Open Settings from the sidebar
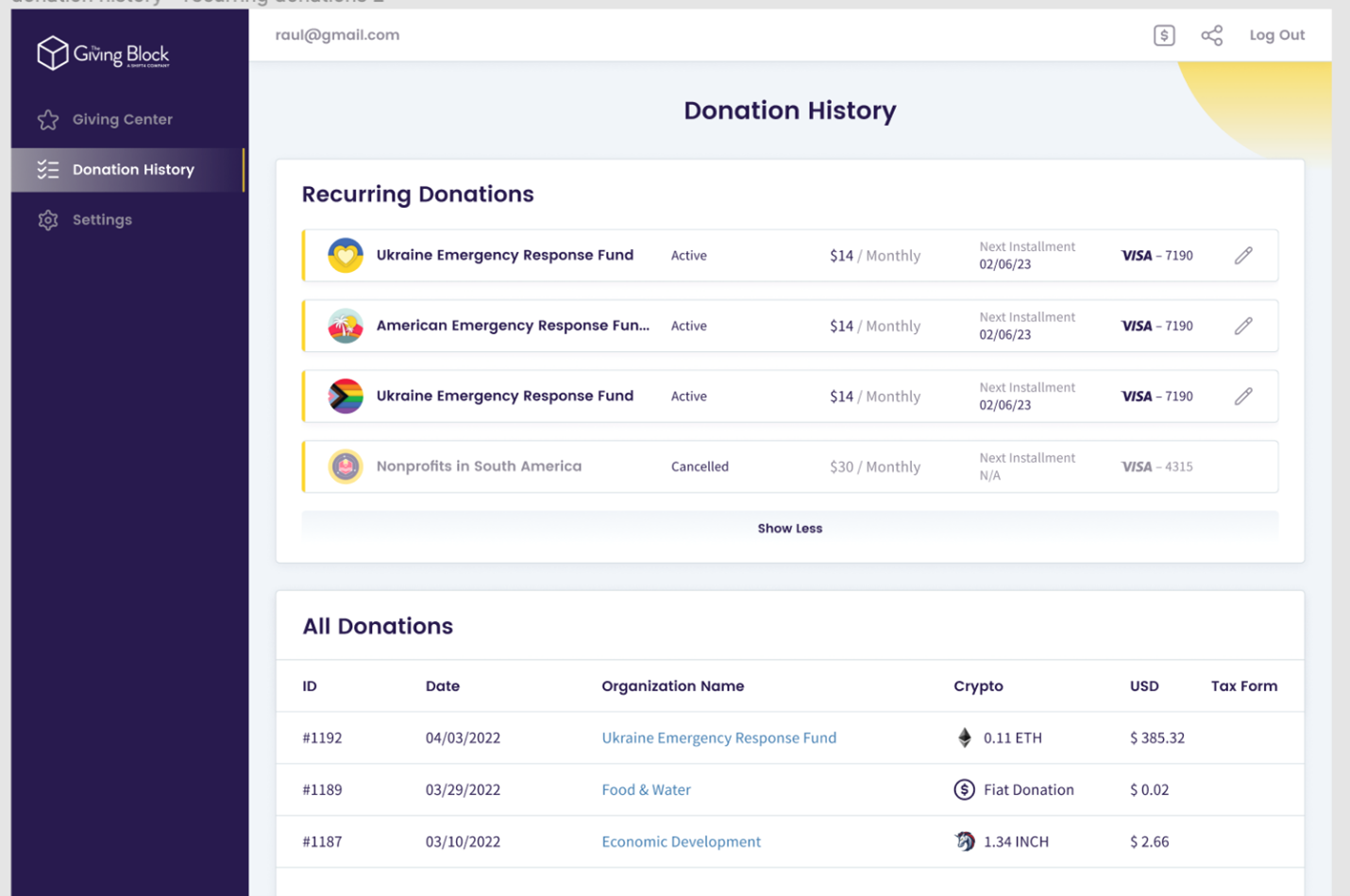This screenshot has height=896, width=1350. [x=102, y=220]
